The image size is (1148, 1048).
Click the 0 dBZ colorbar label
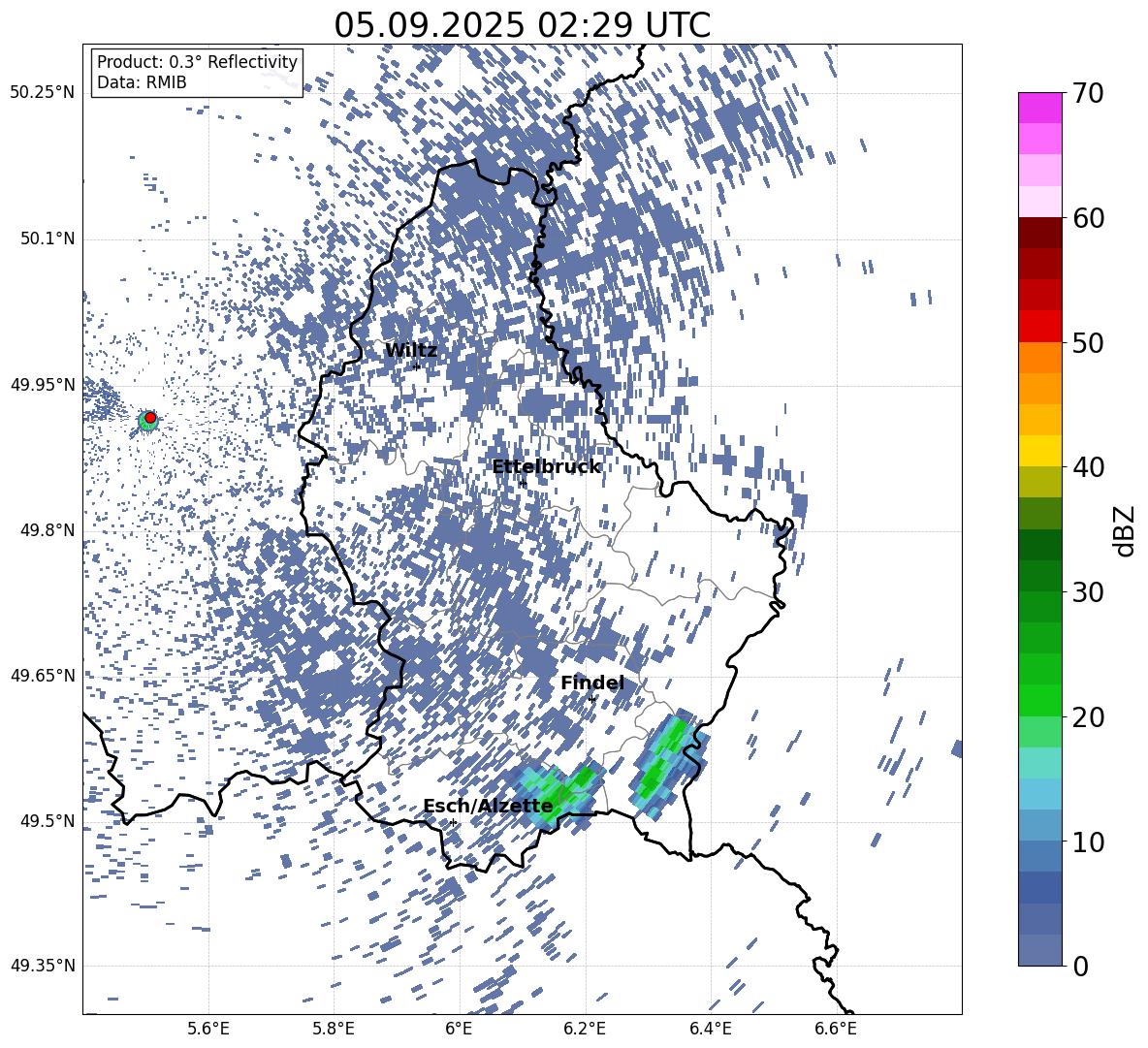click(1080, 966)
